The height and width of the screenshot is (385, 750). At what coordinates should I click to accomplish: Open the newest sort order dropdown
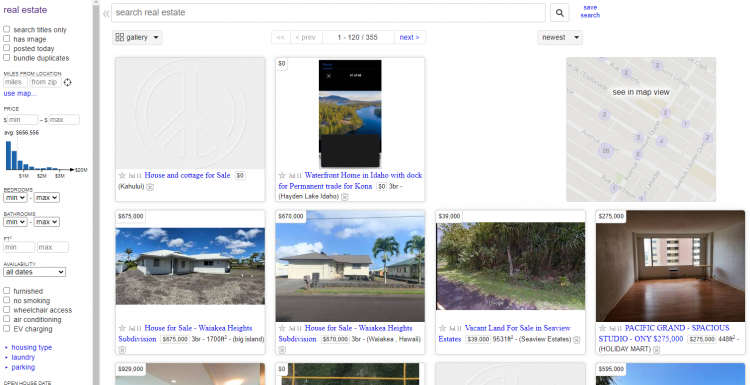[x=560, y=37]
